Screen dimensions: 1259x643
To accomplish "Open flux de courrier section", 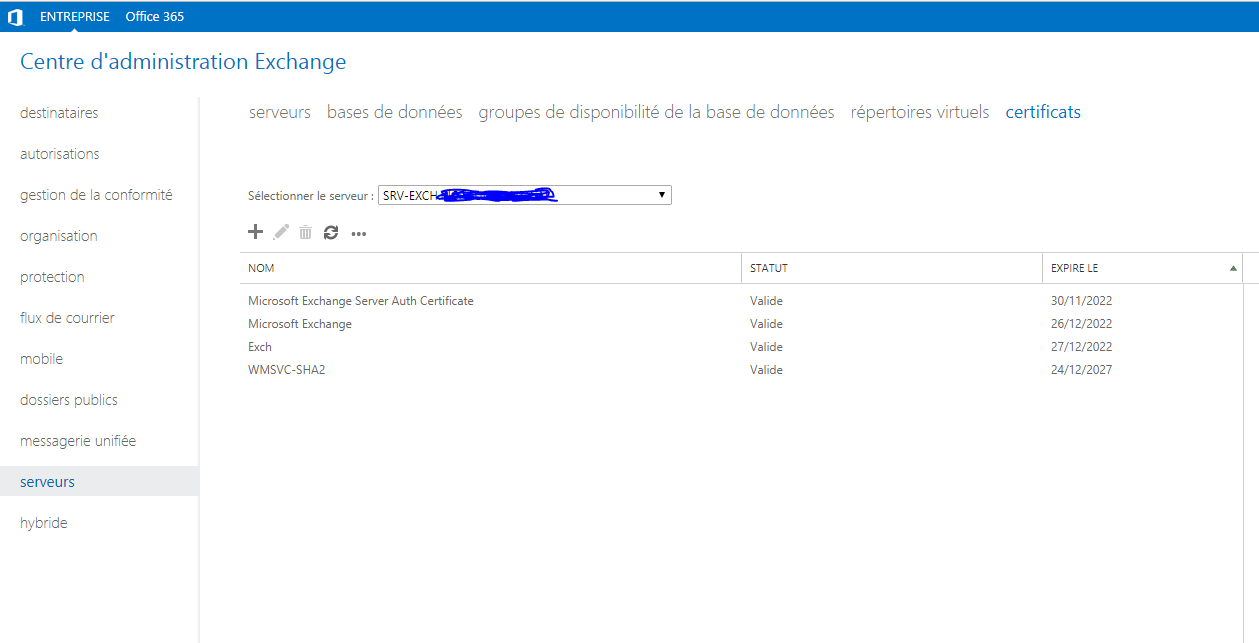I will 67,318.
